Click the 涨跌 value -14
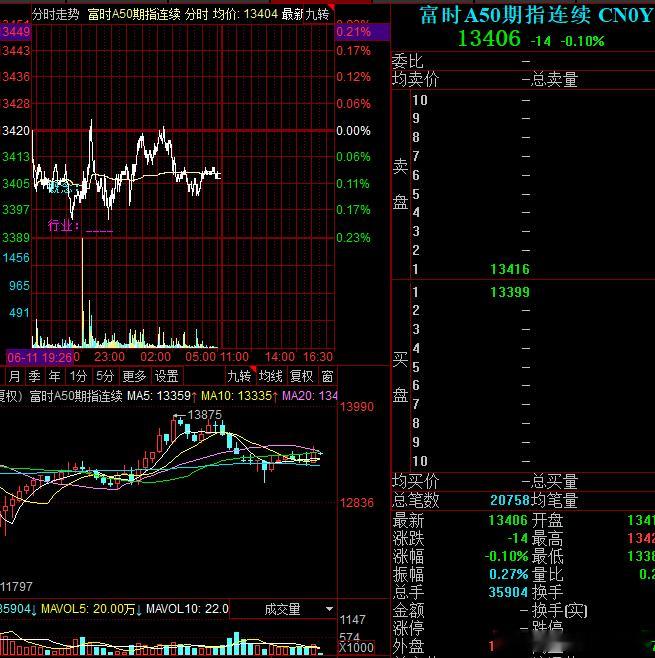The image size is (655, 658). (517, 538)
